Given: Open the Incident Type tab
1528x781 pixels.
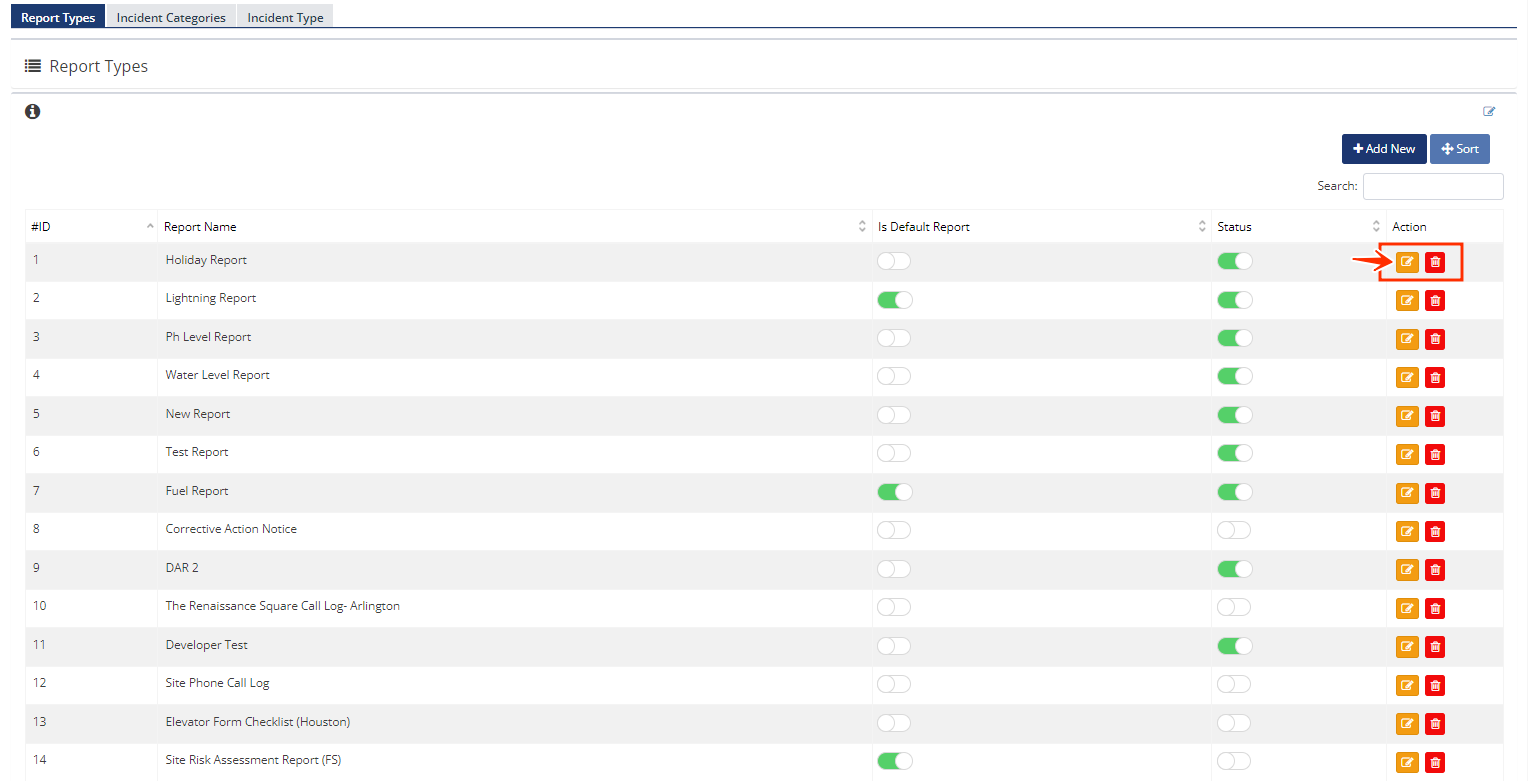Looking at the screenshot, I should pyautogui.click(x=285, y=17).
